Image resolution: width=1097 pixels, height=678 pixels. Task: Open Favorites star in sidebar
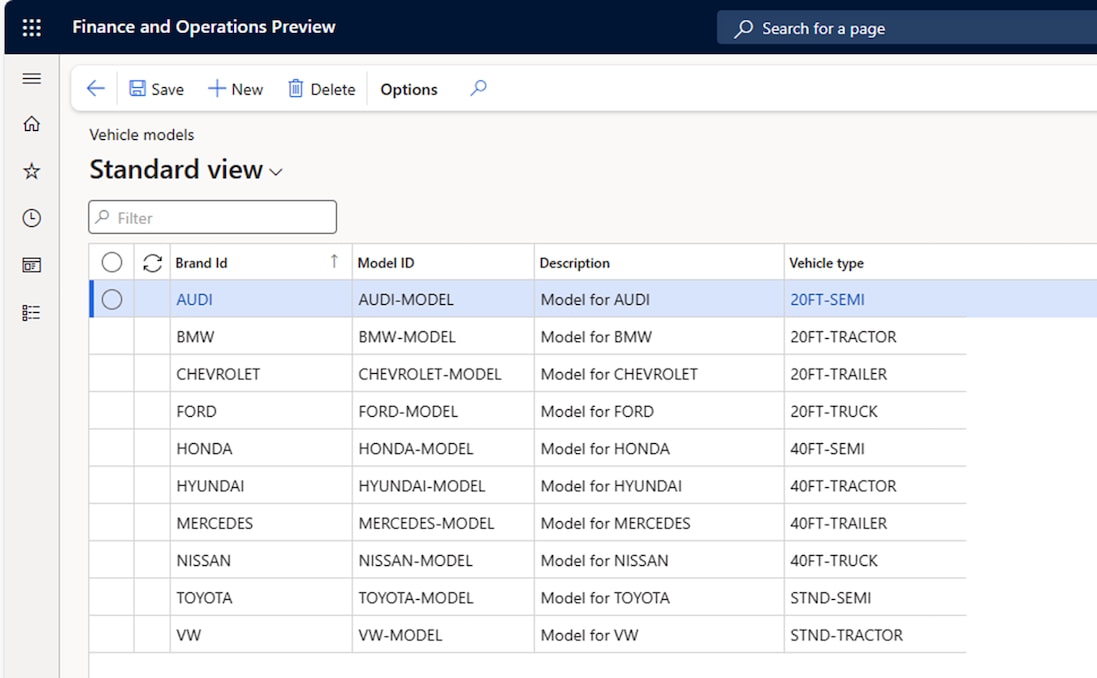(x=31, y=172)
